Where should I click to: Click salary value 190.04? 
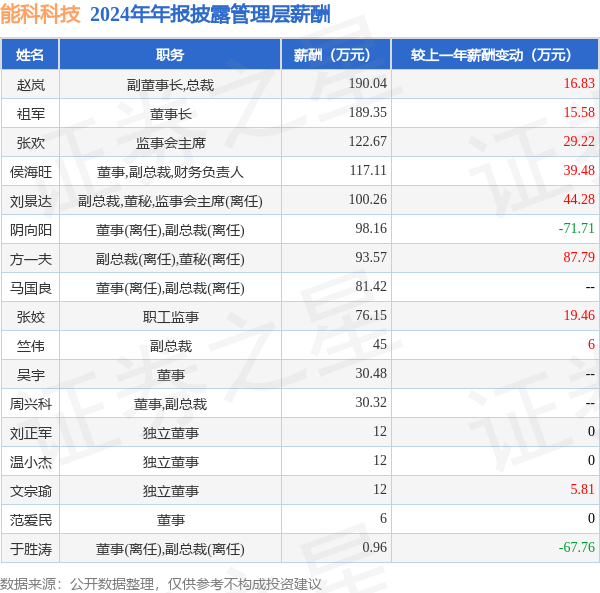(368, 83)
